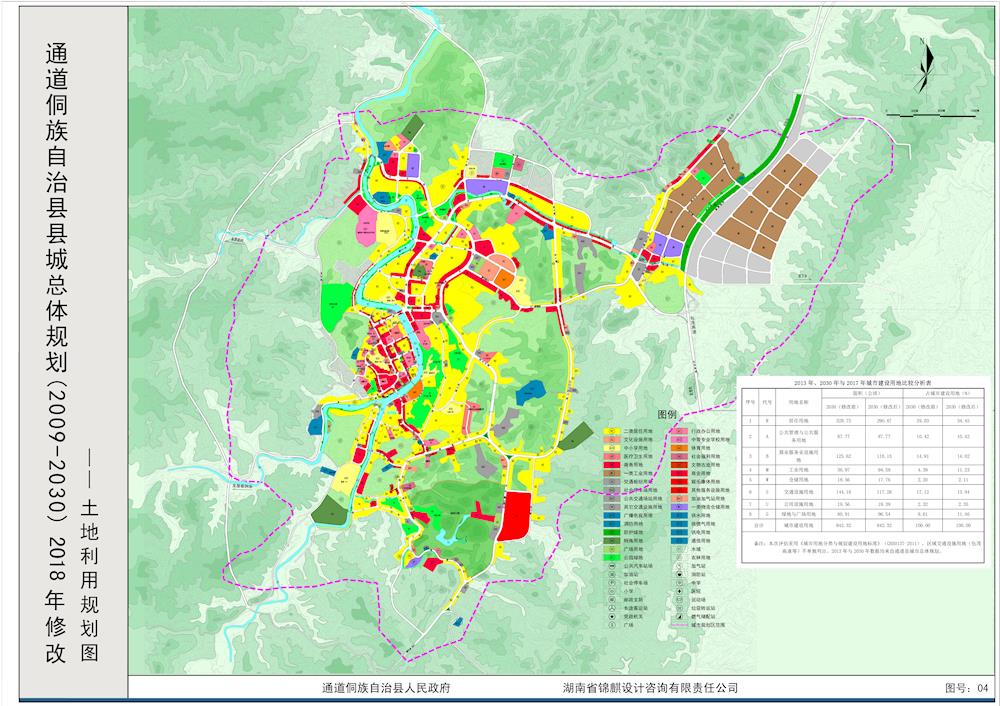Image resolution: width=1000 pixels, height=706 pixels.
Task: Click the 公共汽车站场 legend symbol
Action: pyautogui.click(x=612, y=566)
